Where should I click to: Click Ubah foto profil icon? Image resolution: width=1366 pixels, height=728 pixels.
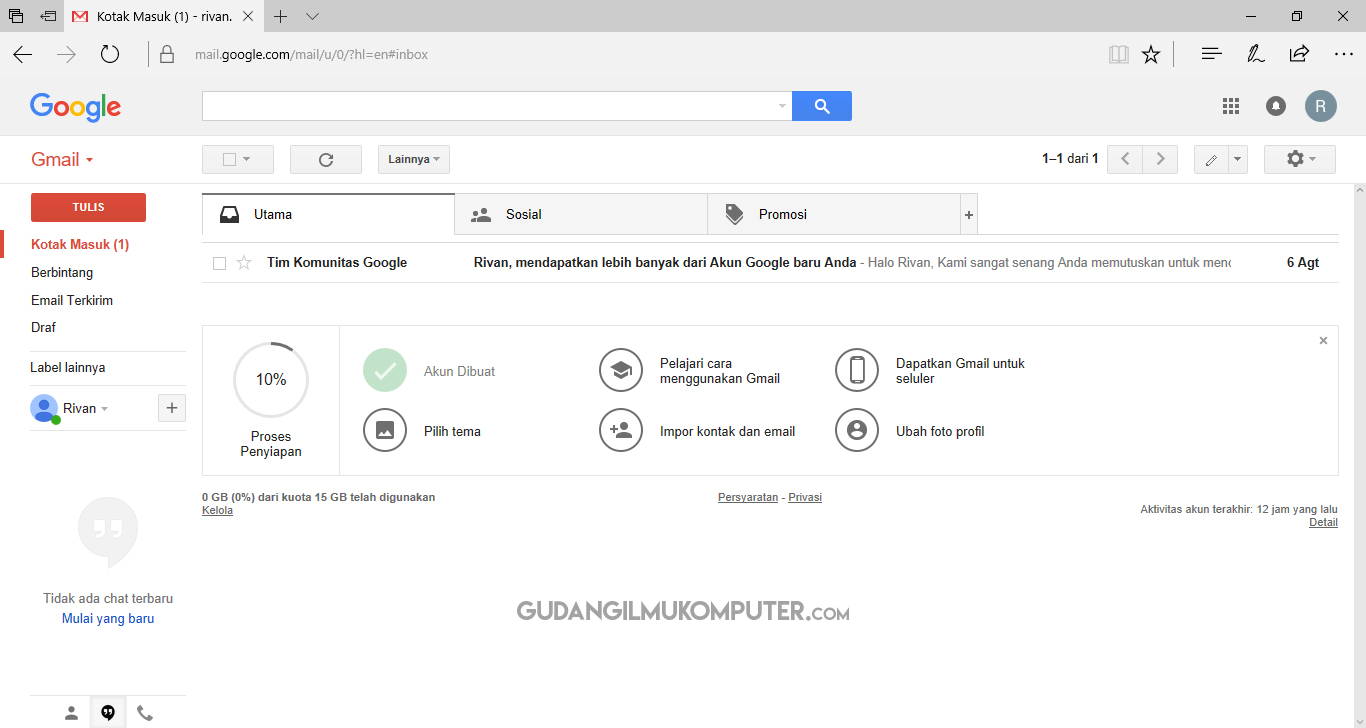[857, 430]
